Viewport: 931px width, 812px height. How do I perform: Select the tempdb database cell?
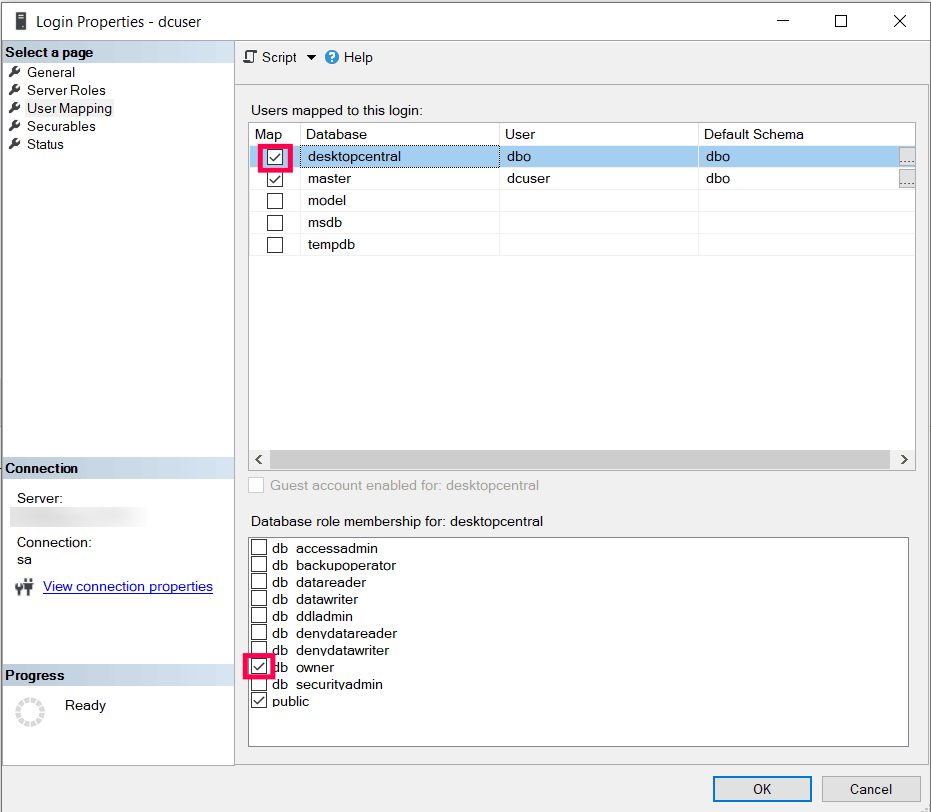coord(400,245)
